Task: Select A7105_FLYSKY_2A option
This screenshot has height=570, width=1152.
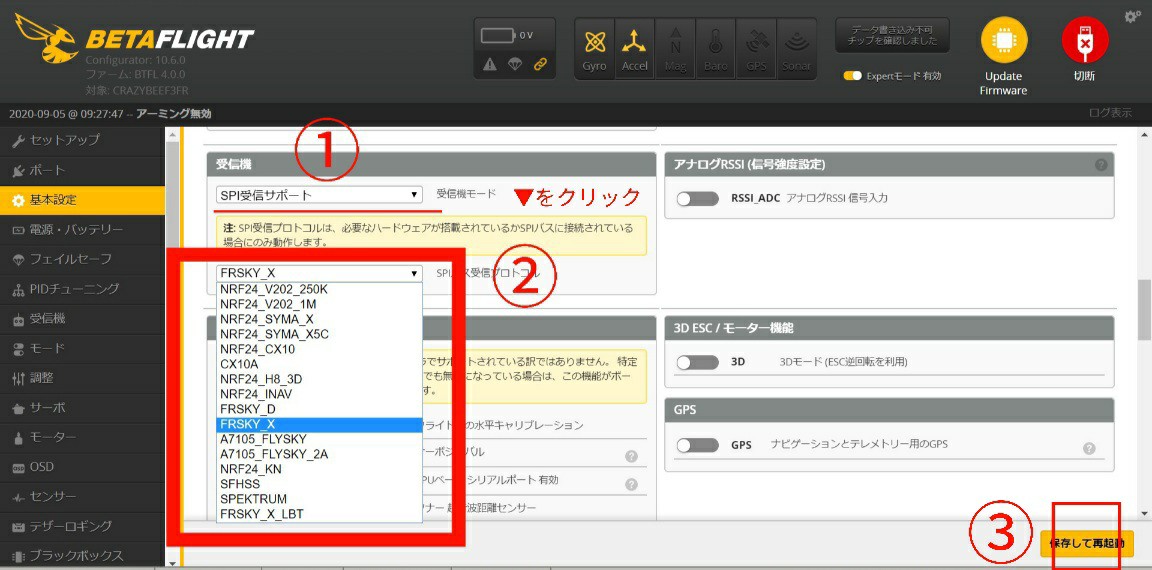Action: coord(320,454)
